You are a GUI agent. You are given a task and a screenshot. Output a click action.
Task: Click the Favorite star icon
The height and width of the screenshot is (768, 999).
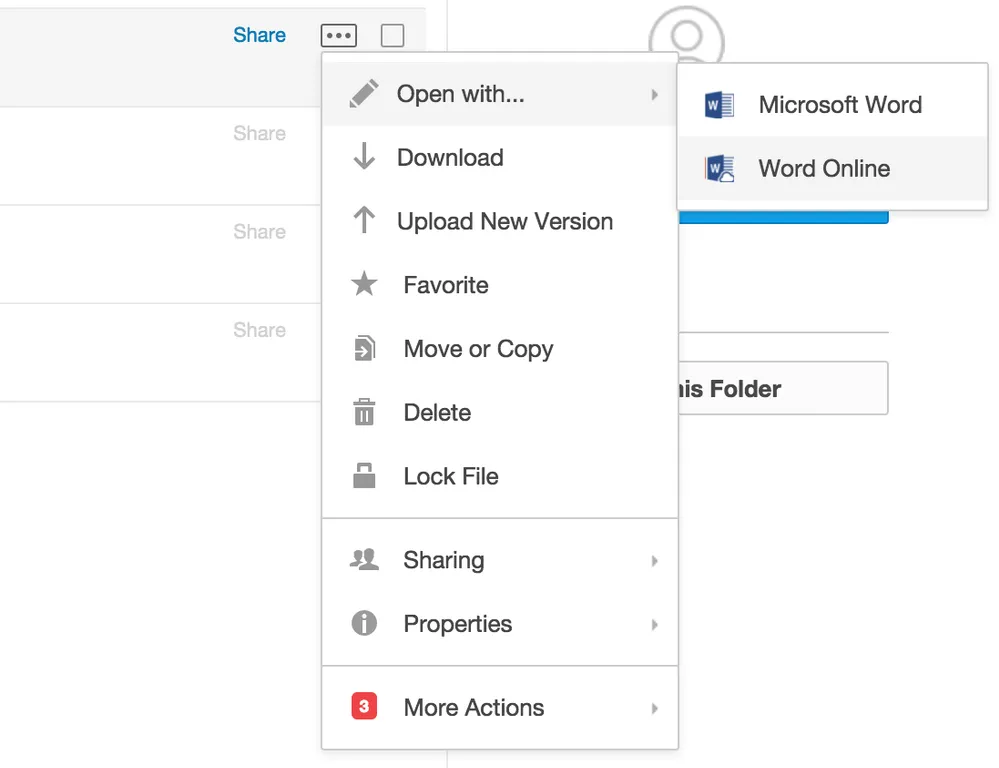tap(364, 285)
